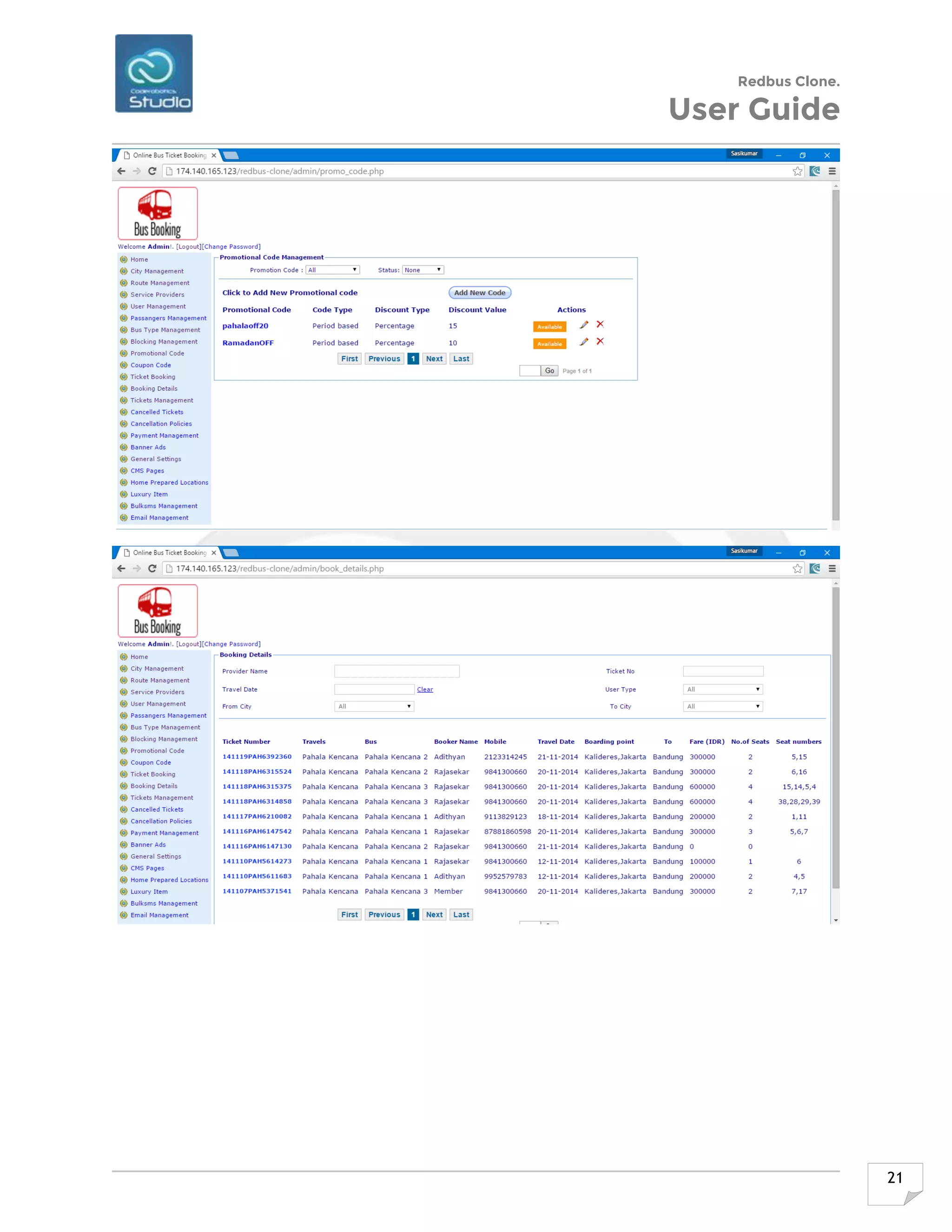Image resolution: width=952 pixels, height=1232 pixels.
Task: Close the Online Bus Ticket Booking tab in promo_code window
Action: tap(214, 155)
